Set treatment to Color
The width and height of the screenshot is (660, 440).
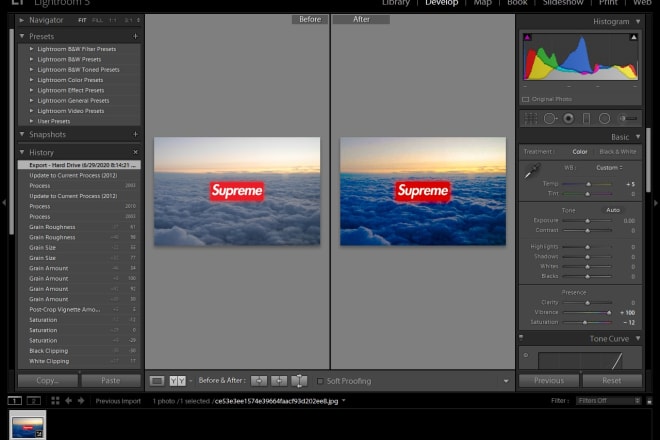click(x=580, y=152)
